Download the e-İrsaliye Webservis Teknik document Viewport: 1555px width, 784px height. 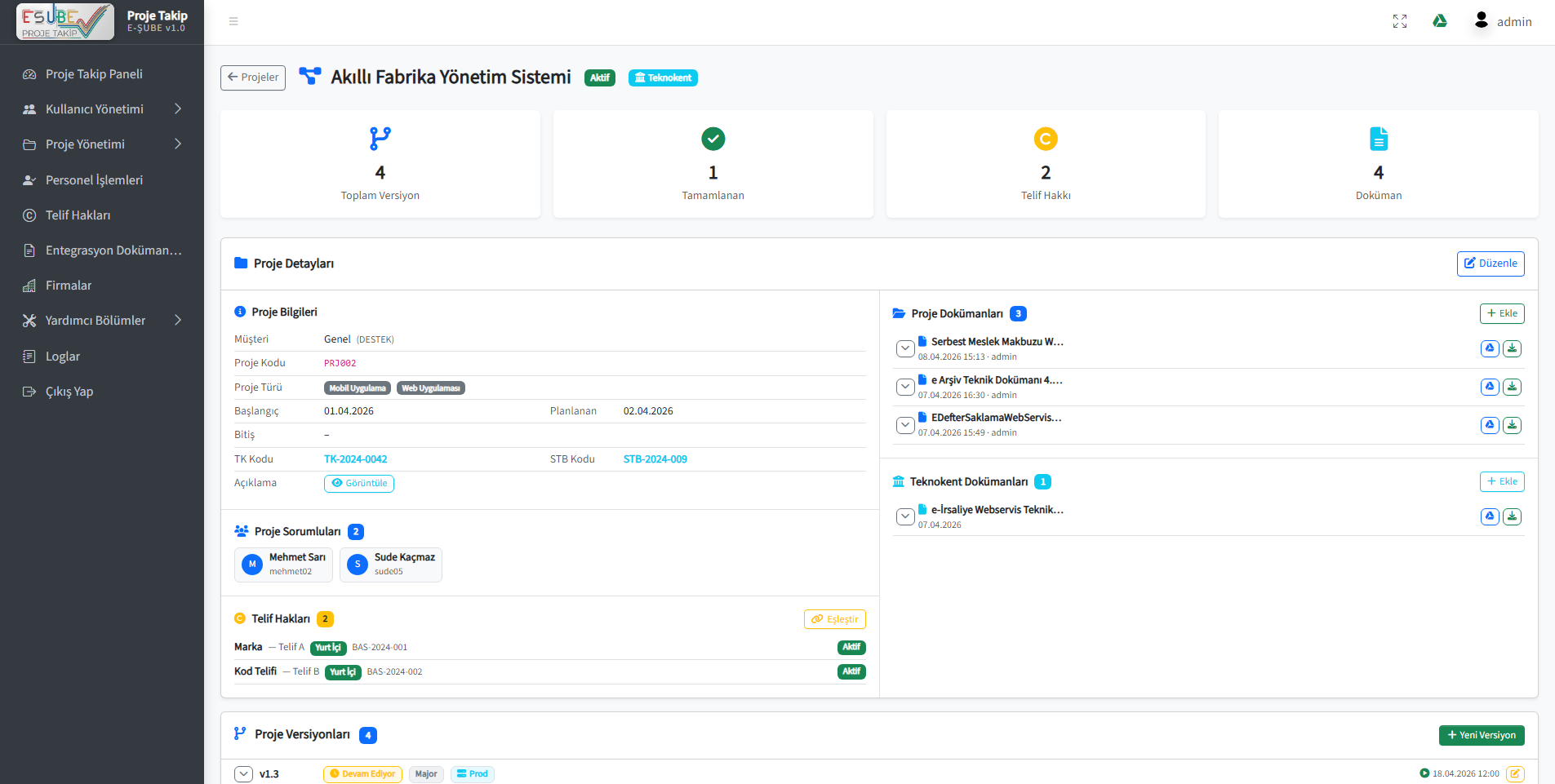1512,516
